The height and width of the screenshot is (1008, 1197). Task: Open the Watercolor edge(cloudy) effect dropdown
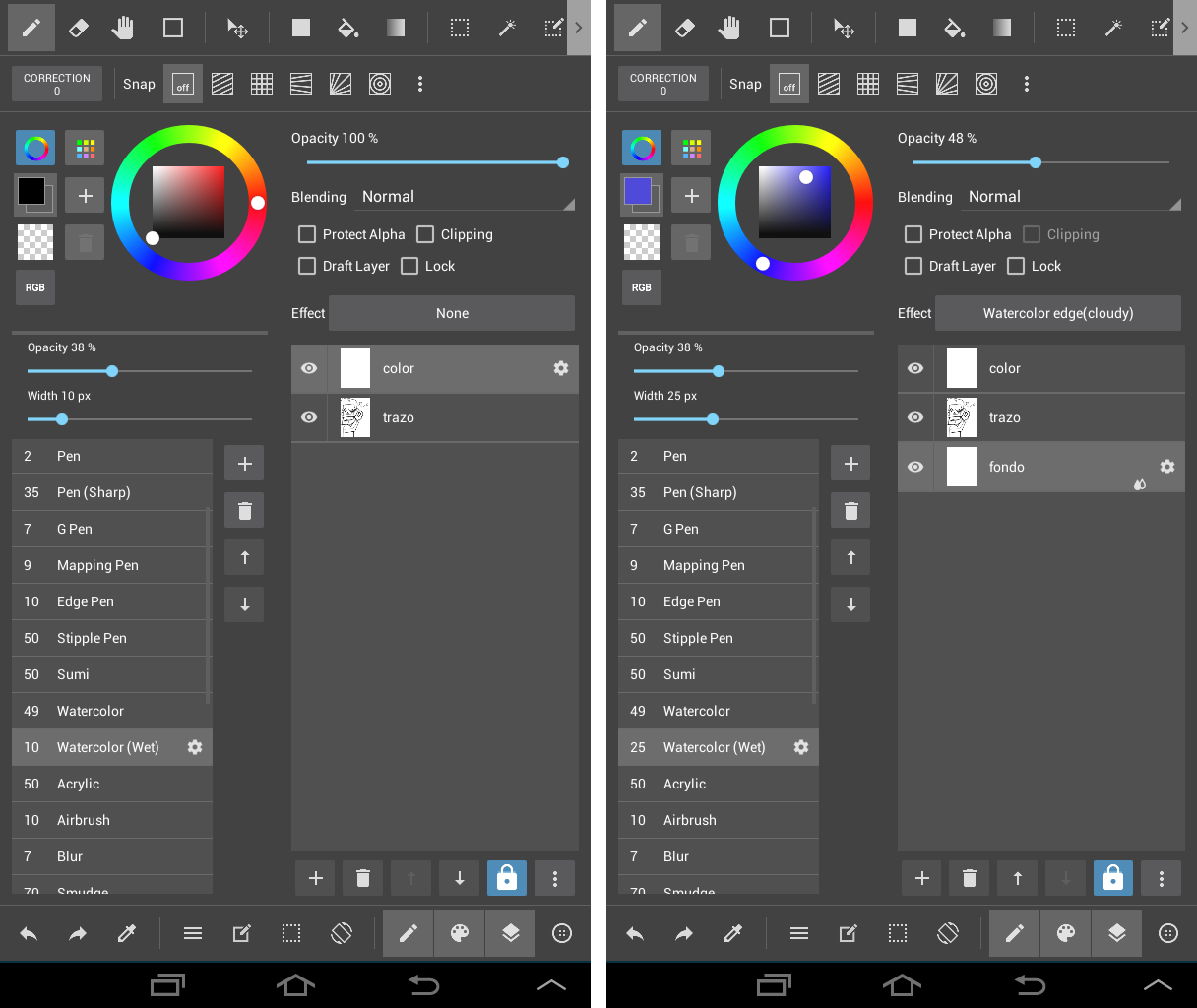click(1058, 313)
